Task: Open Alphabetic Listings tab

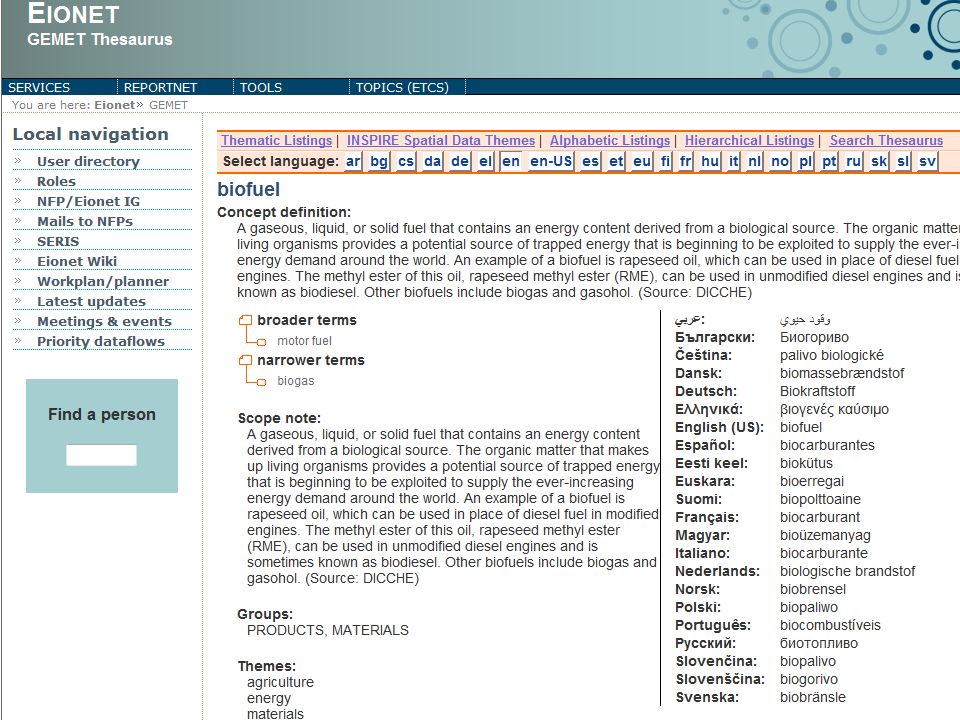Action: point(610,140)
